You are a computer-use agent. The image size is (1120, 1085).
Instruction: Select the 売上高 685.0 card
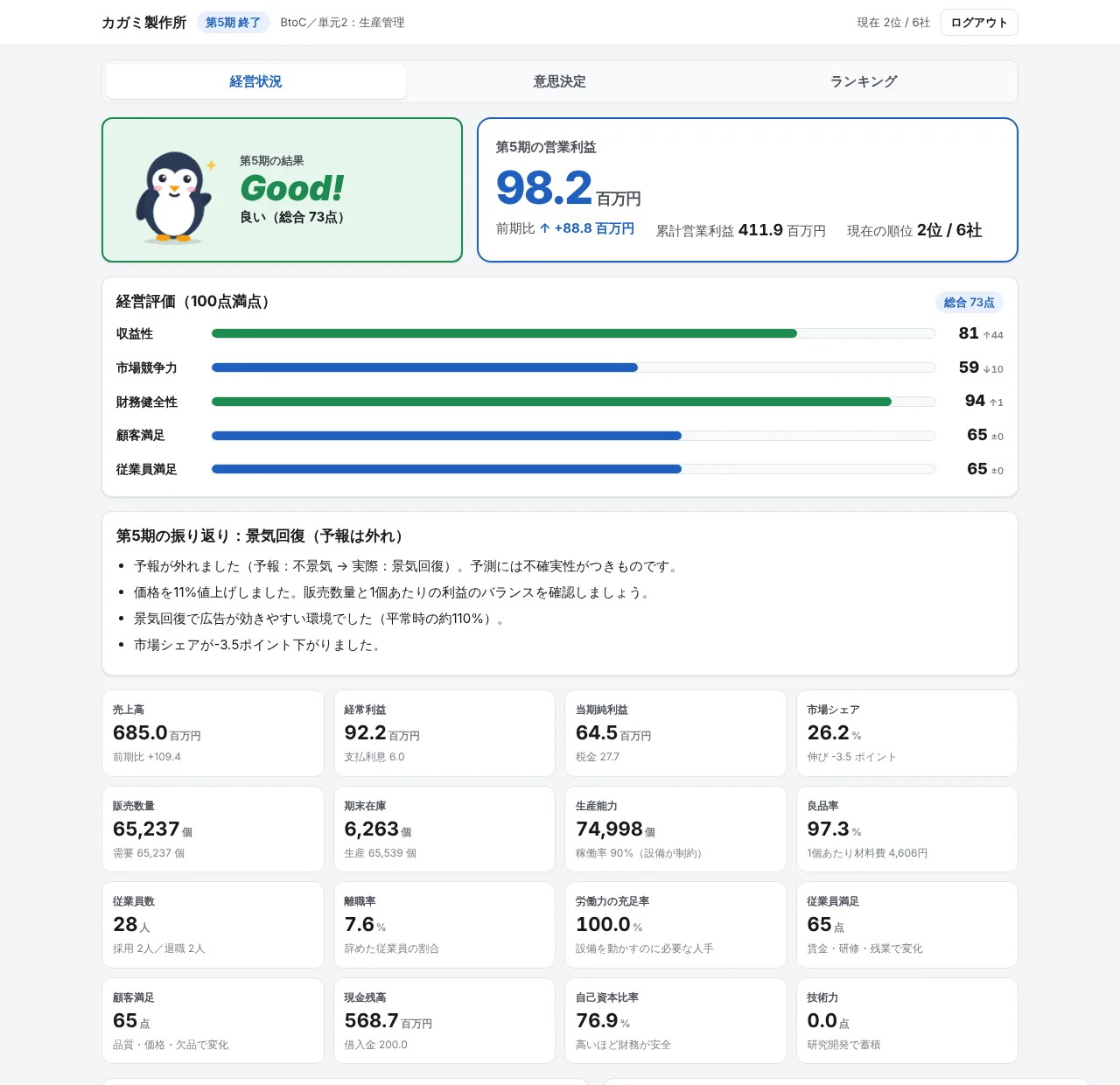coord(213,733)
